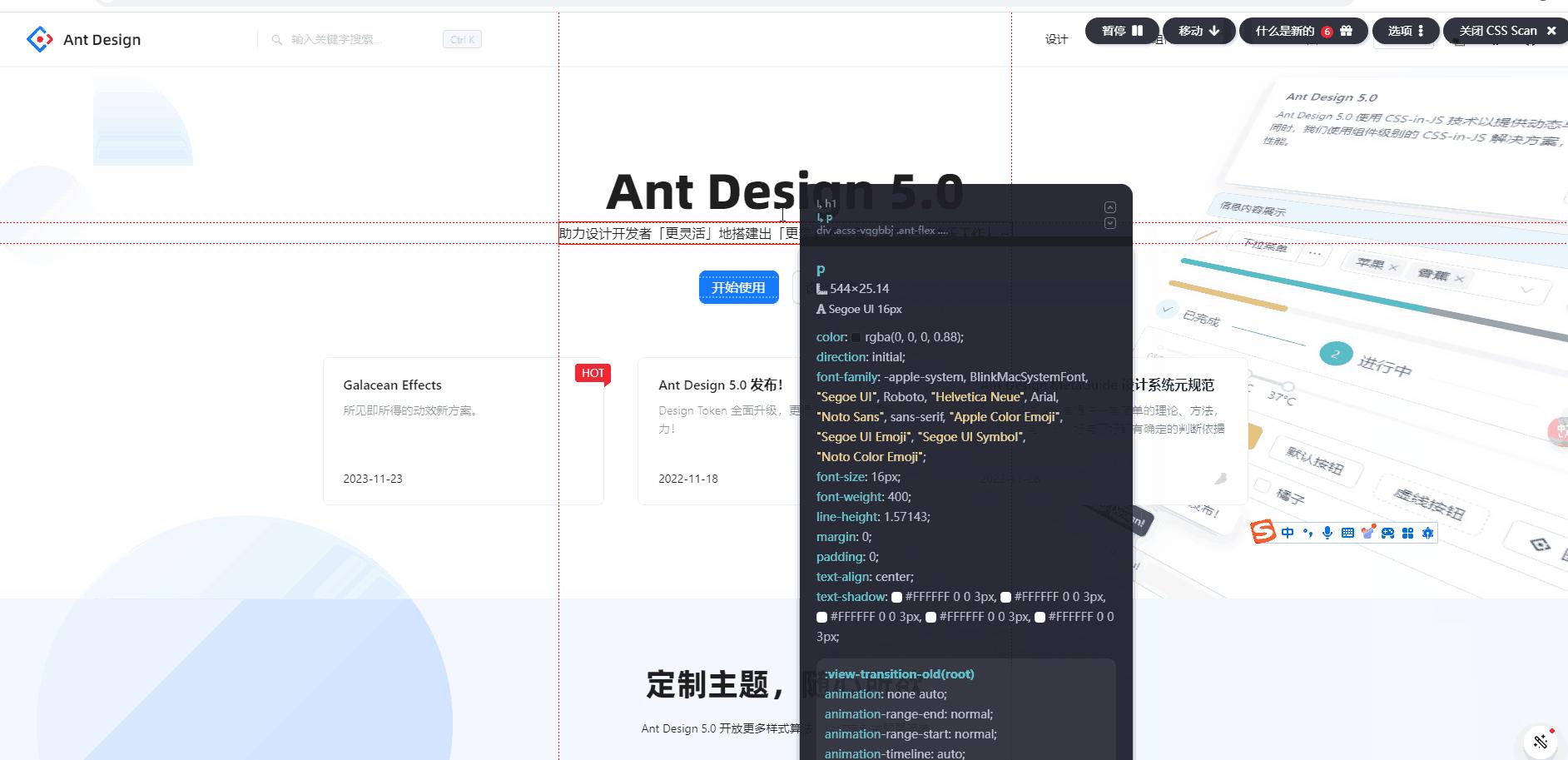Image resolution: width=1568 pixels, height=760 pixels.
Task: Pause CSS Scan with 暂停 button
Action: (1122, 31)
